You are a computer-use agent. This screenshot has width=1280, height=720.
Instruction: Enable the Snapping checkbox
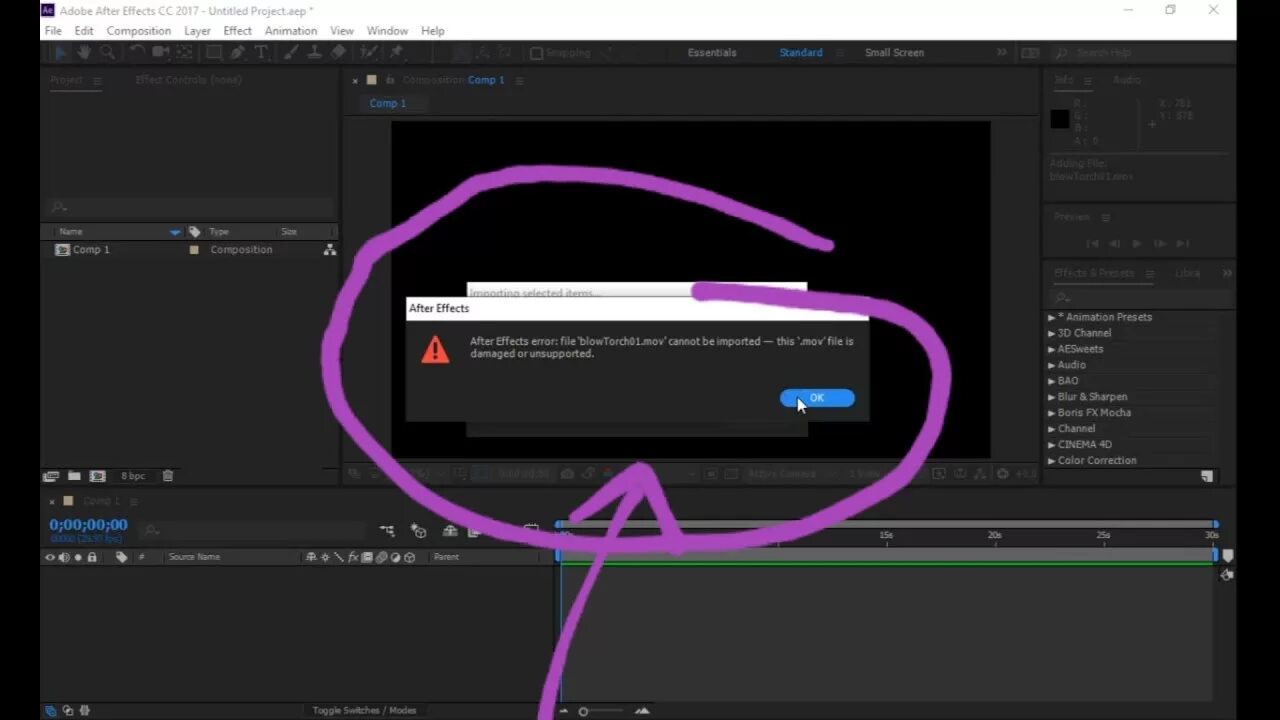[536, 53]
